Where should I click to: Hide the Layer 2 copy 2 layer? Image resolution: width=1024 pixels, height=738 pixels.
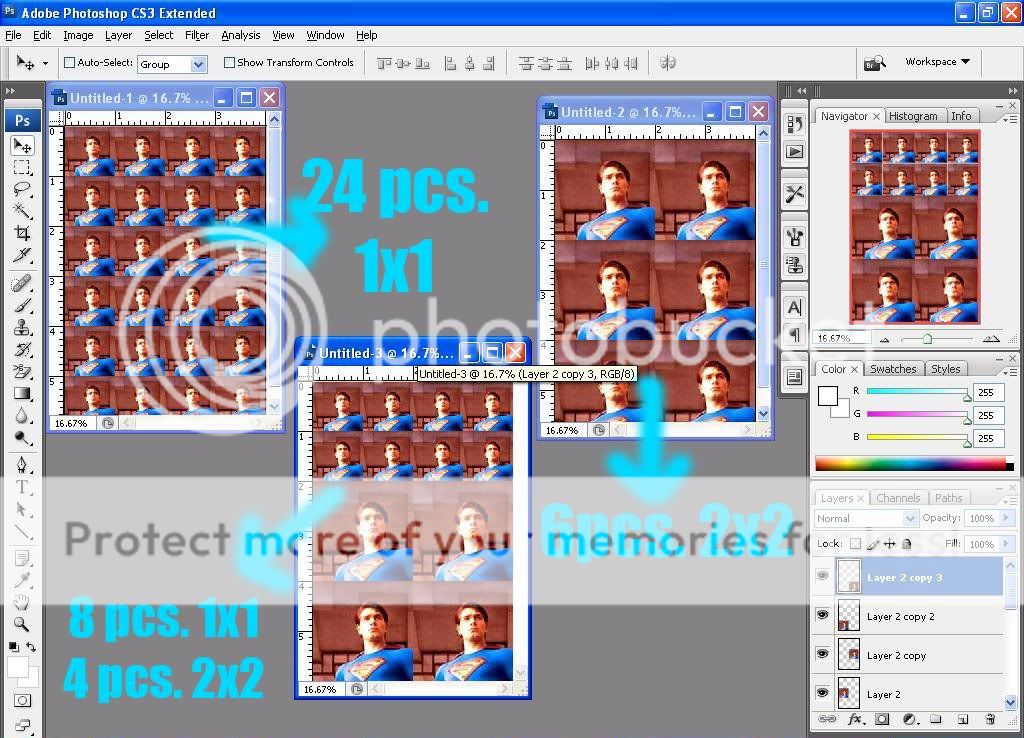pyautogui.click(x=823, y=616)
